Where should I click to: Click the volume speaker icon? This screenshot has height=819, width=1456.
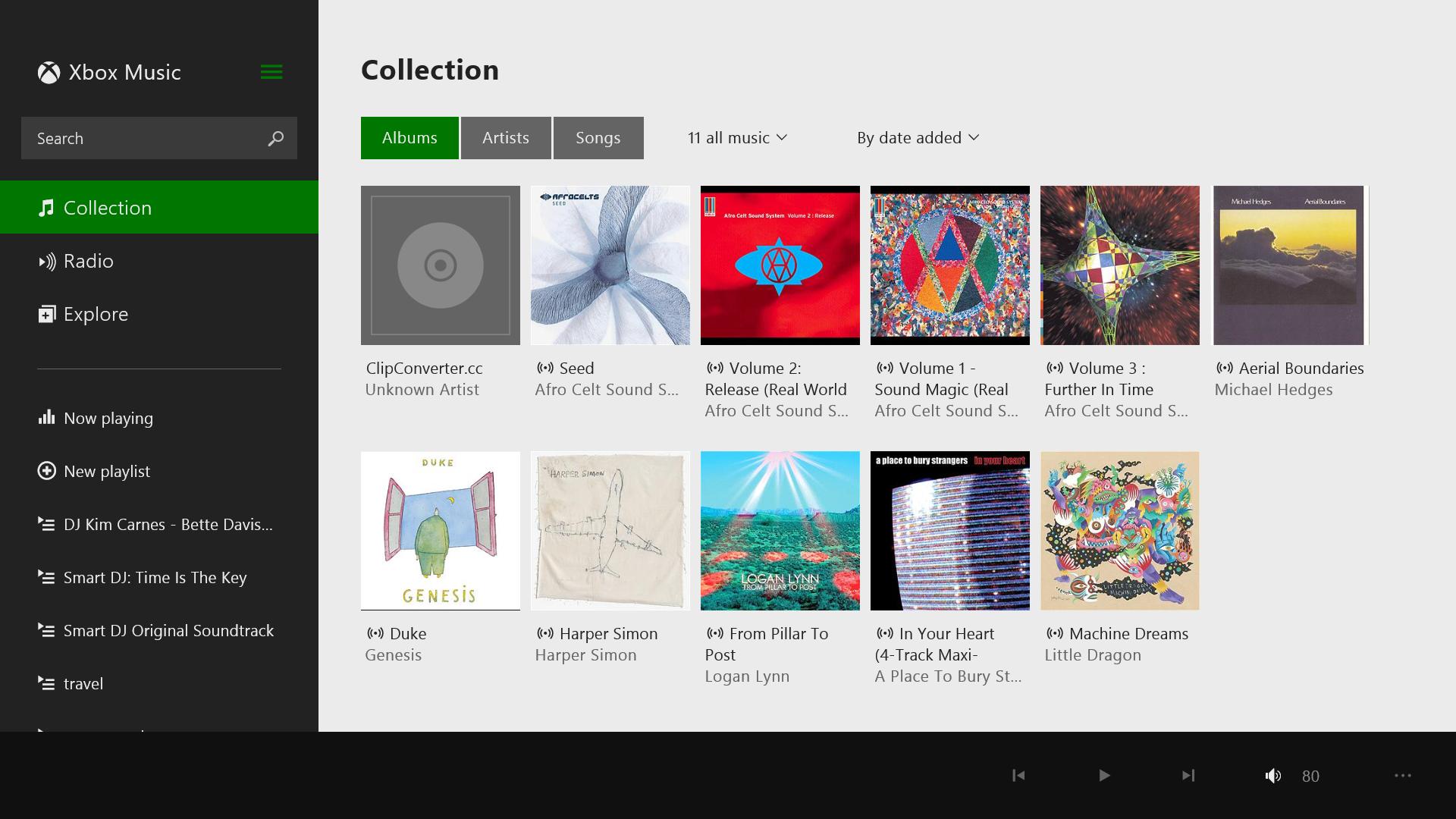[x=1273, y=775]
